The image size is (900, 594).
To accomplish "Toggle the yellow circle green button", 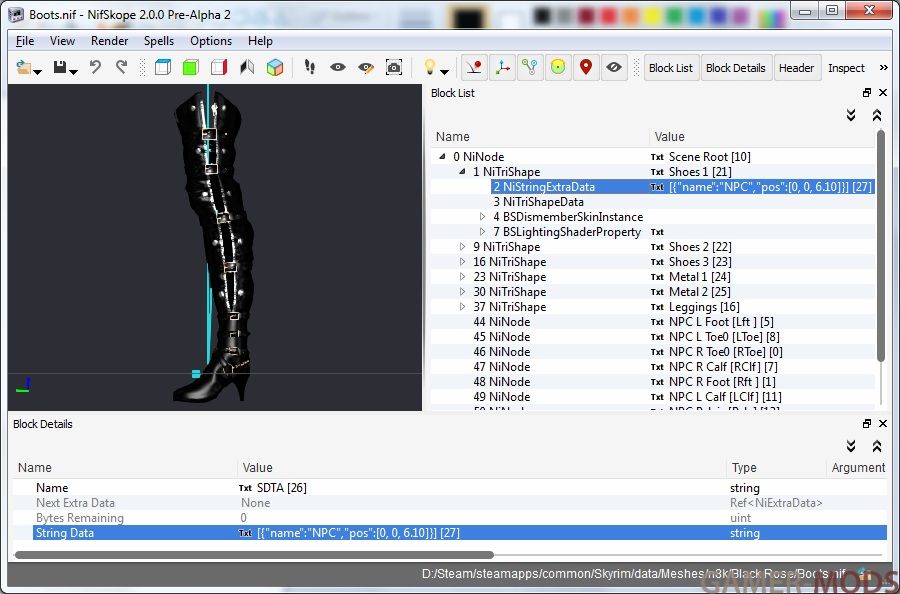I will click(x=558, y=68).
